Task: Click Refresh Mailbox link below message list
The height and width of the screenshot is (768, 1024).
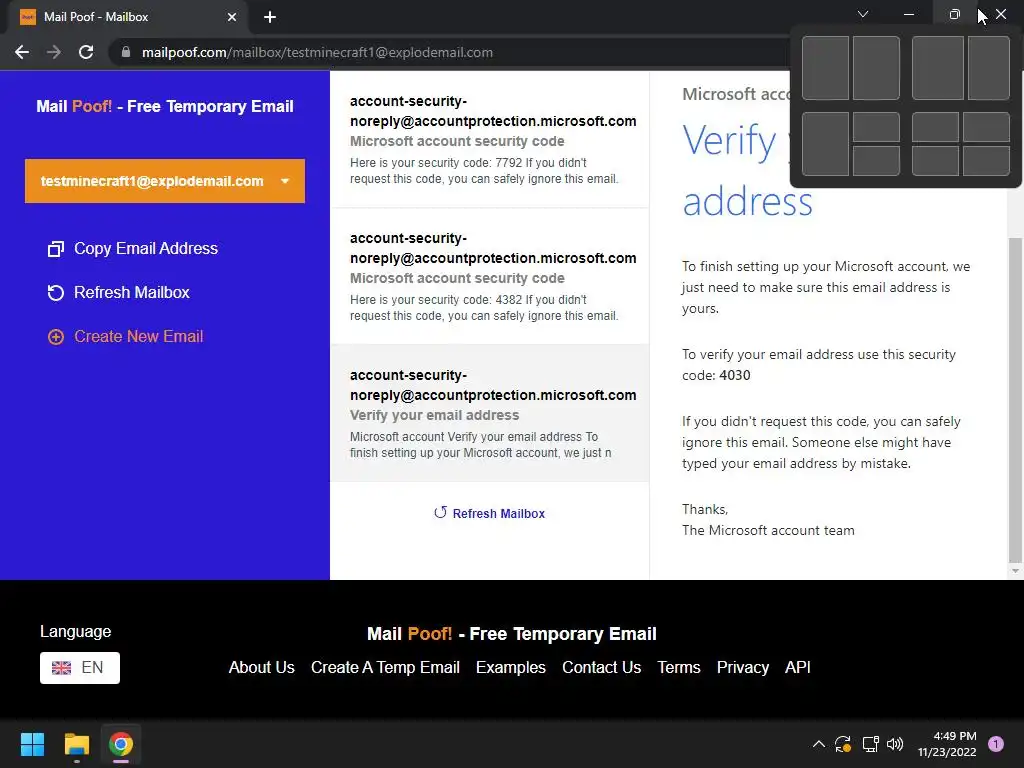Action: [489, 513]
